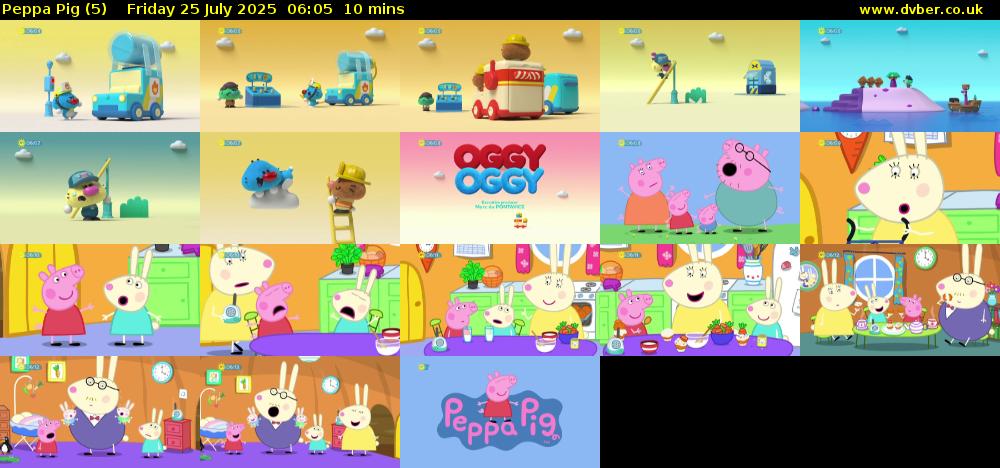
Task: Click the "10 mins" duration text
Action: click(x=374, y=10)
